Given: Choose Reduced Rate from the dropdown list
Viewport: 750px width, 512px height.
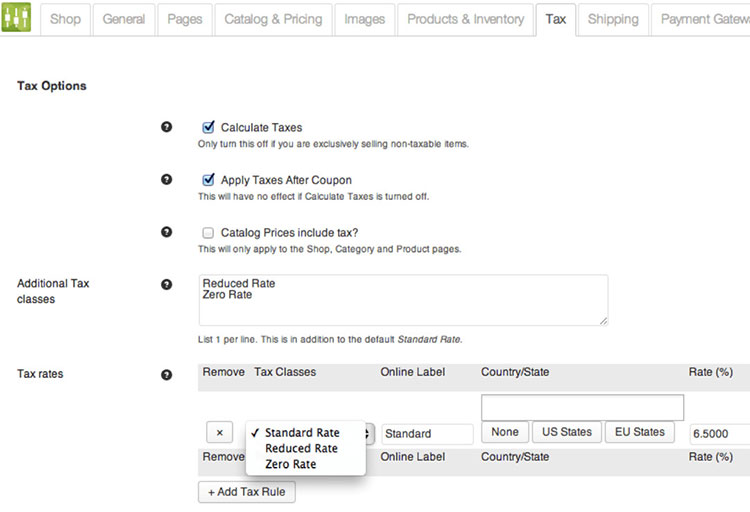Looking at the screenshot, I should click(x=301, y=449).
